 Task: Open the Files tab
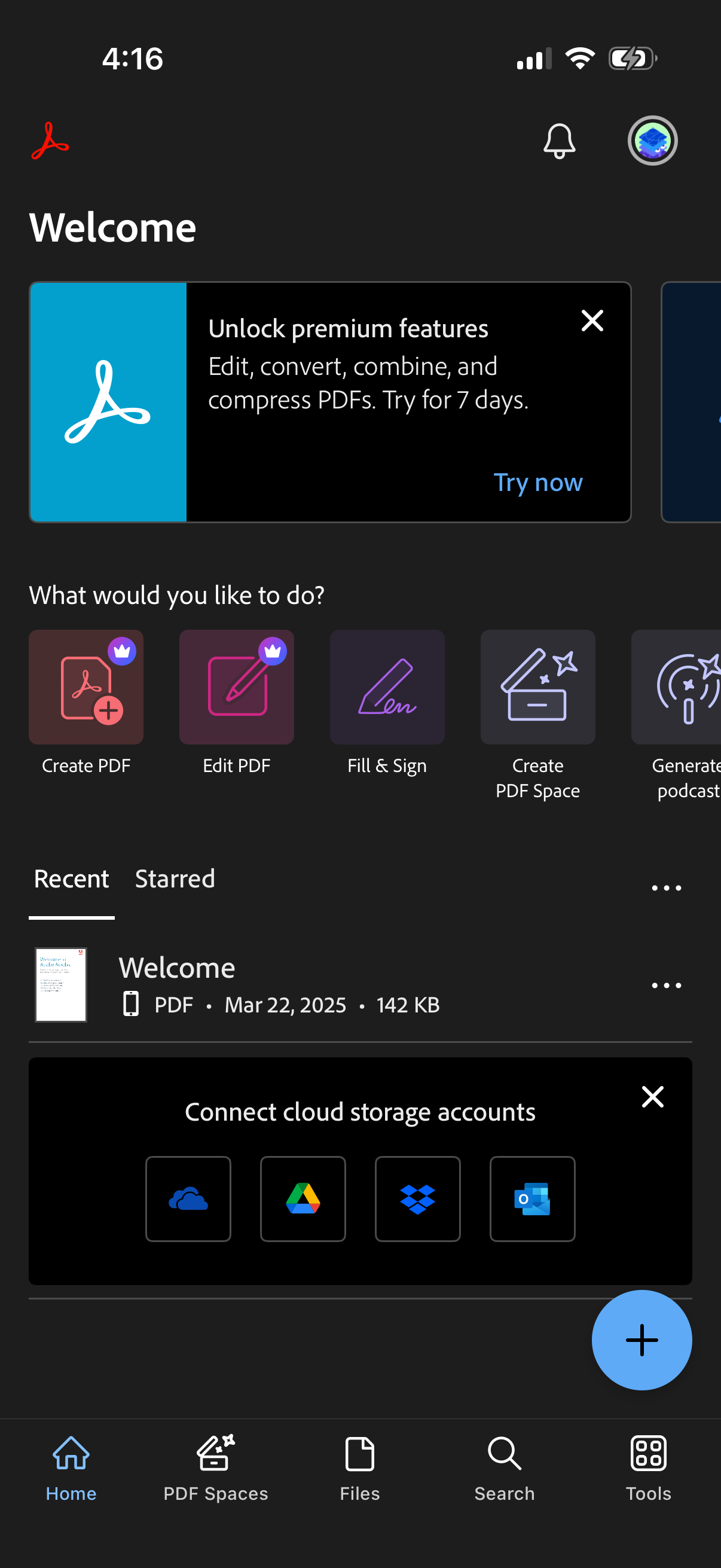point(359,1469)
